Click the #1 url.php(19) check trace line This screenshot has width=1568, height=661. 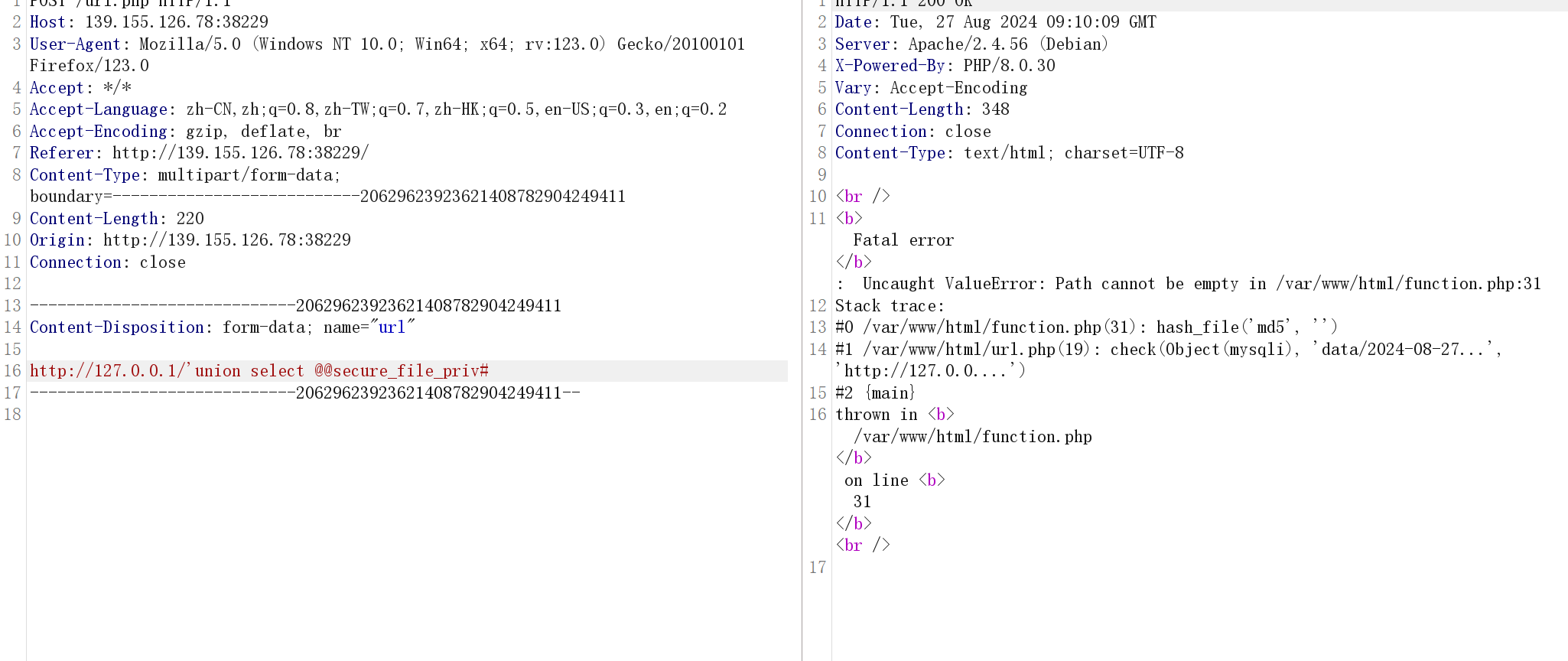click(1169, 350)
